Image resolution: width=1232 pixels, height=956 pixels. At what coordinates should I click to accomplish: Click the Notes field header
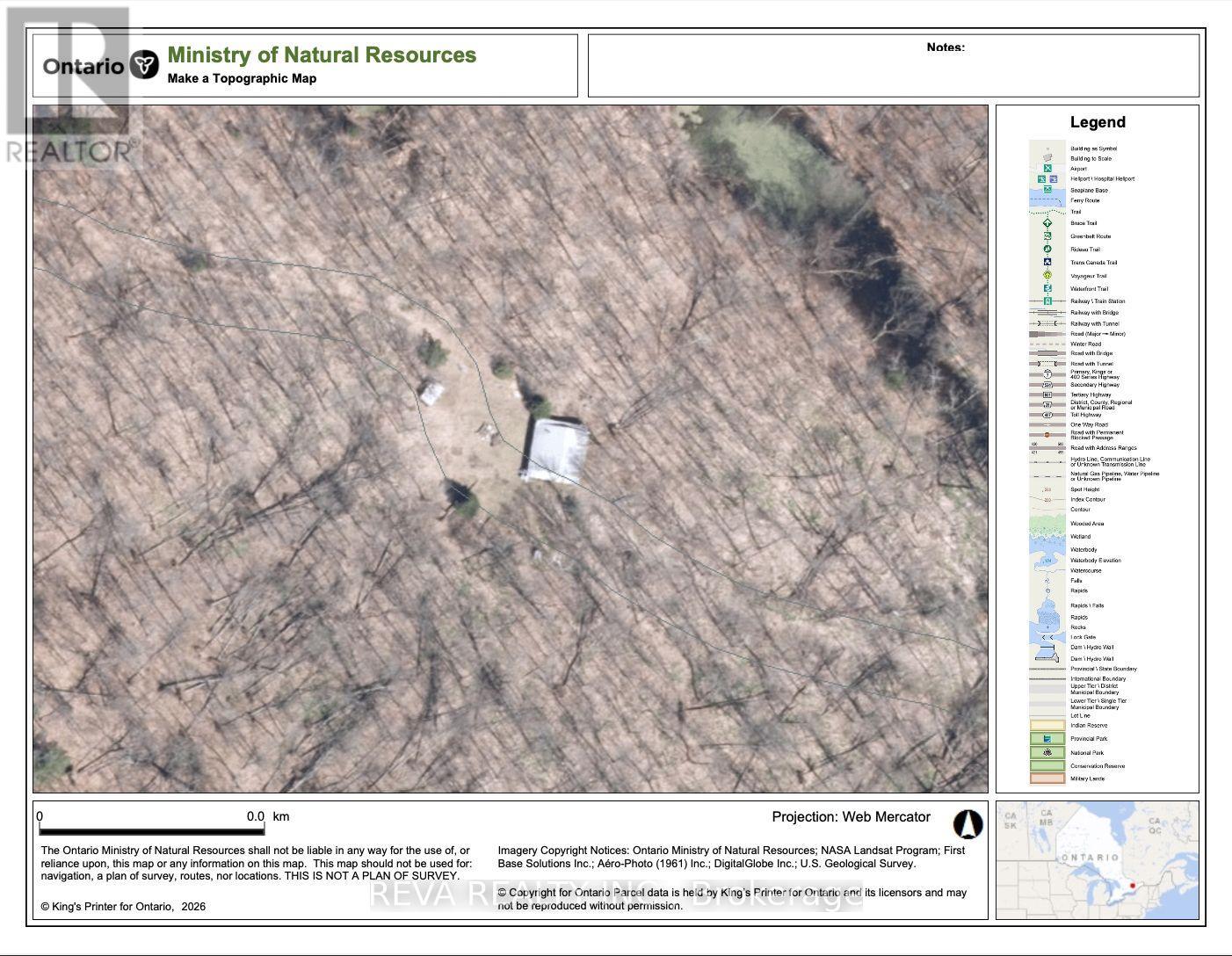pos(945,48)
